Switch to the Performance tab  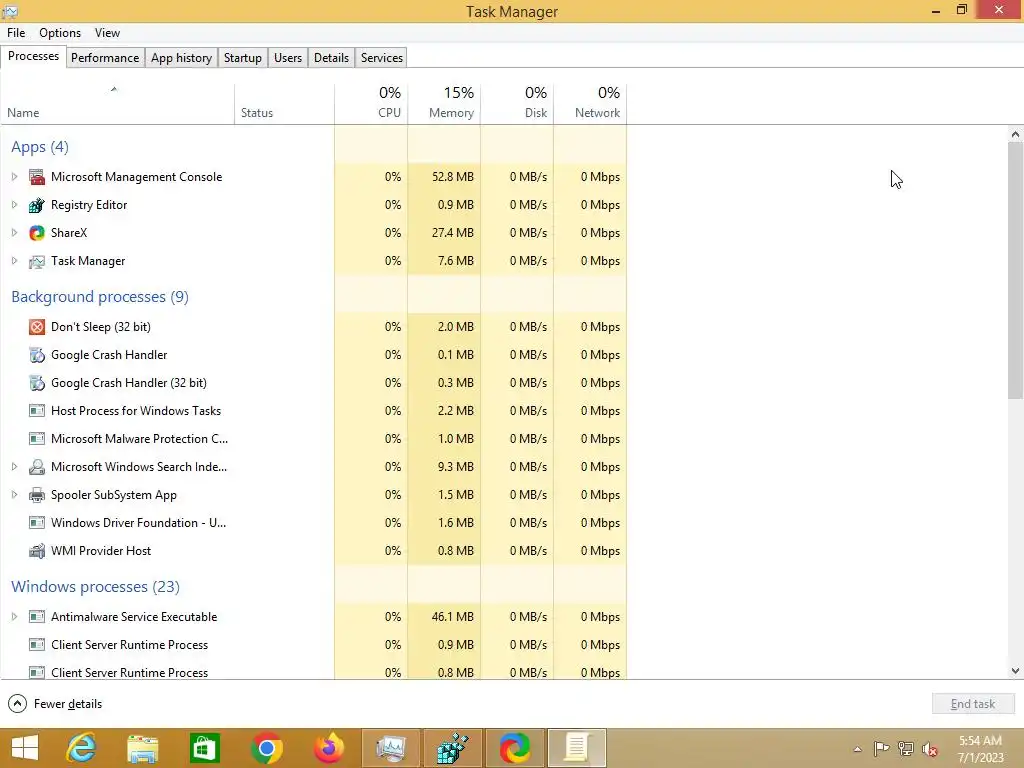point(104,57)
